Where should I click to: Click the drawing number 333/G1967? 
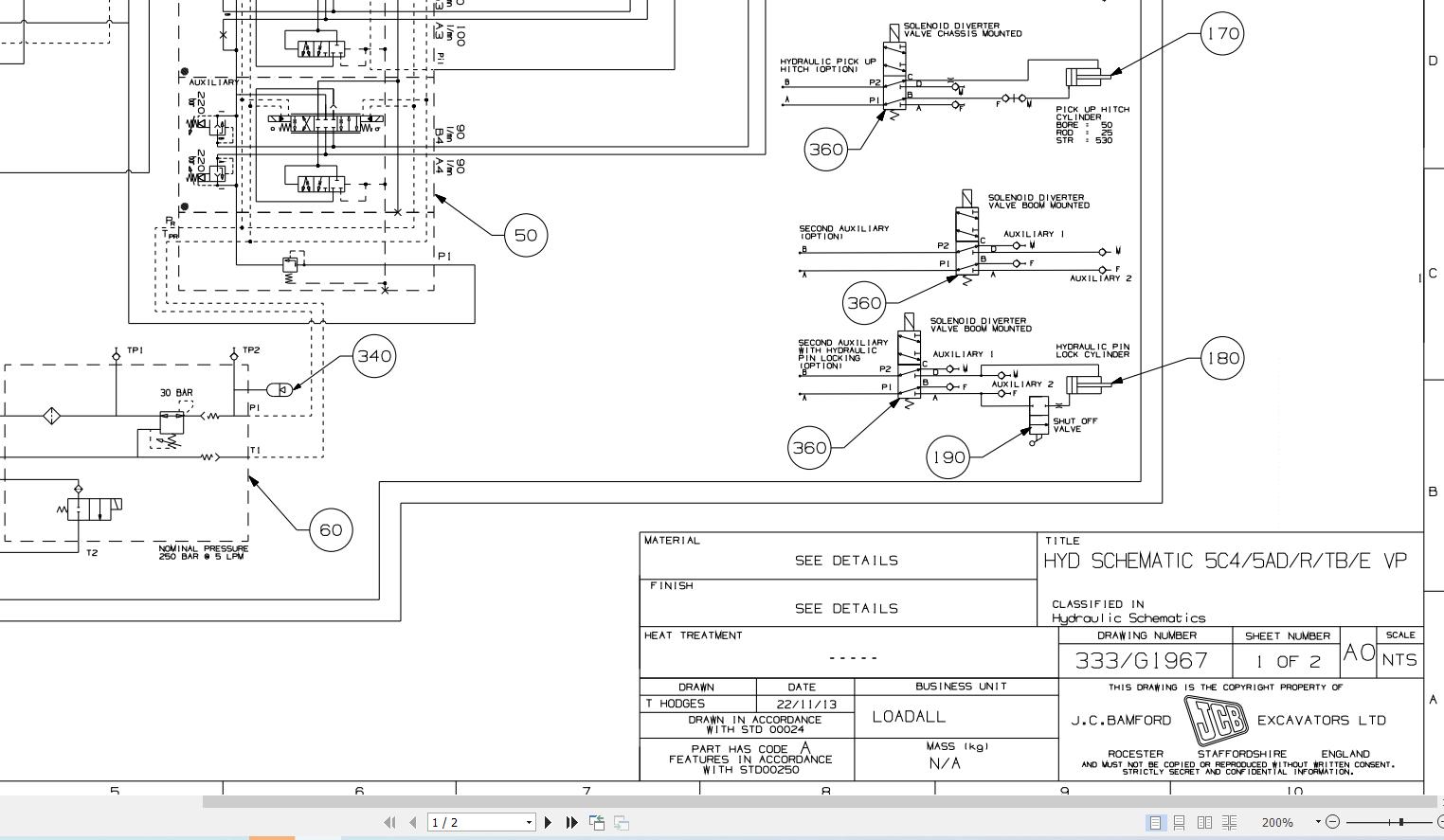1142,660
